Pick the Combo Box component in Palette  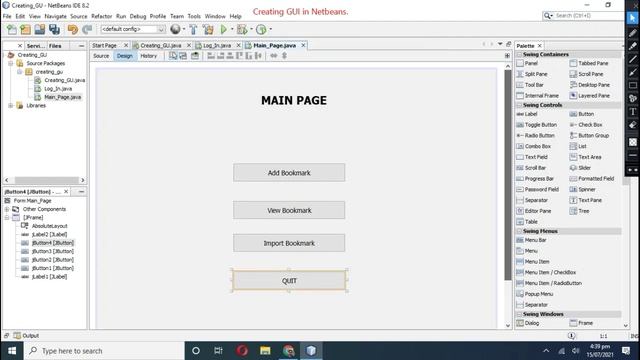pyautogui.click(x=533, y=146)
